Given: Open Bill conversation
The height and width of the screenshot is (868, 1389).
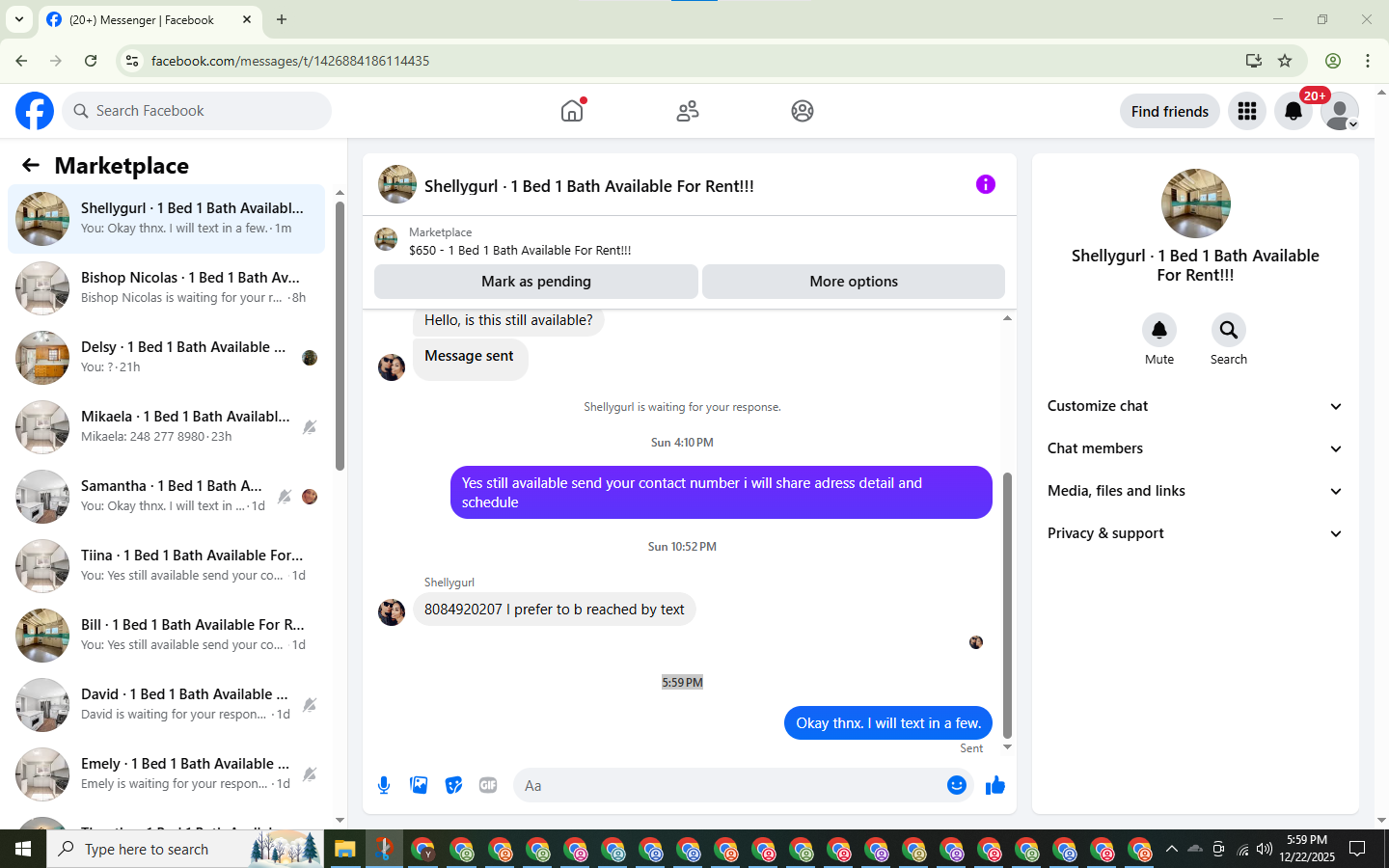Looking at the screenshot, I should 166,636.
